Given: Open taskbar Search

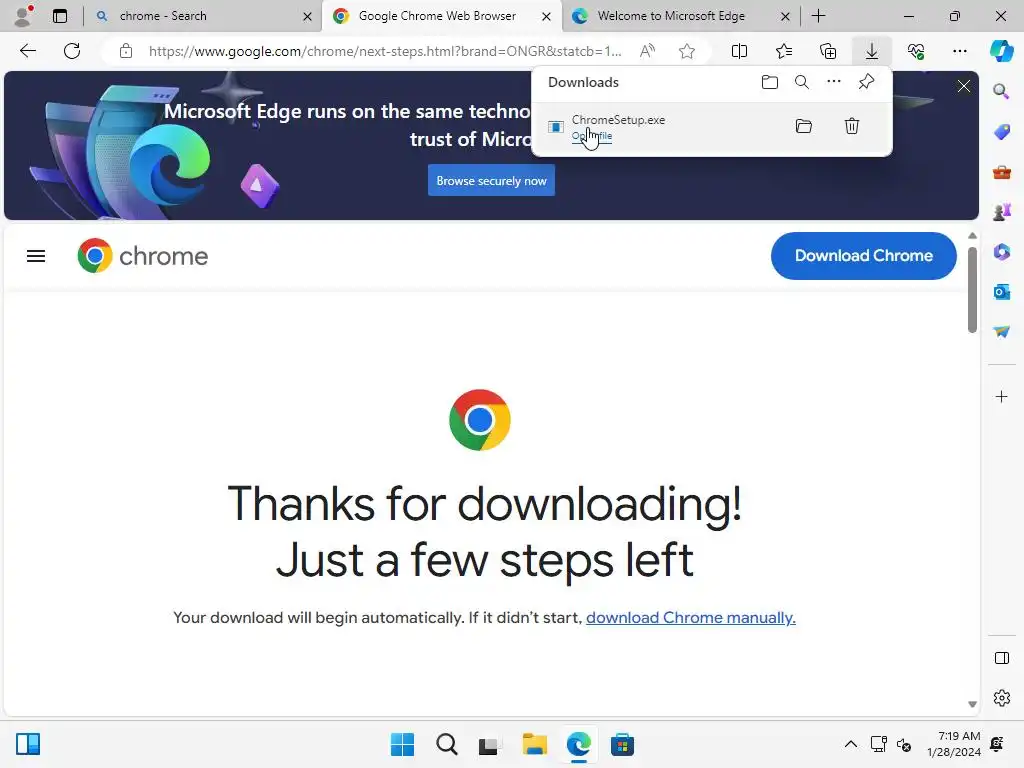Looking at the screenshot, I should pyautogui.click(x=447, y=744).
